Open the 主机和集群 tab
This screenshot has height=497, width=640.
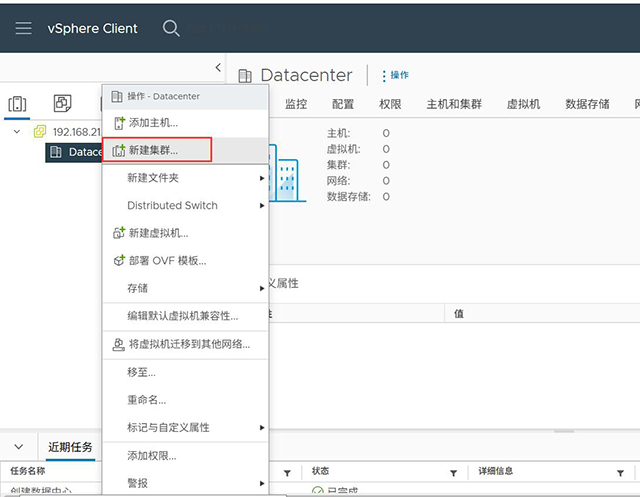tap(454, 104)
